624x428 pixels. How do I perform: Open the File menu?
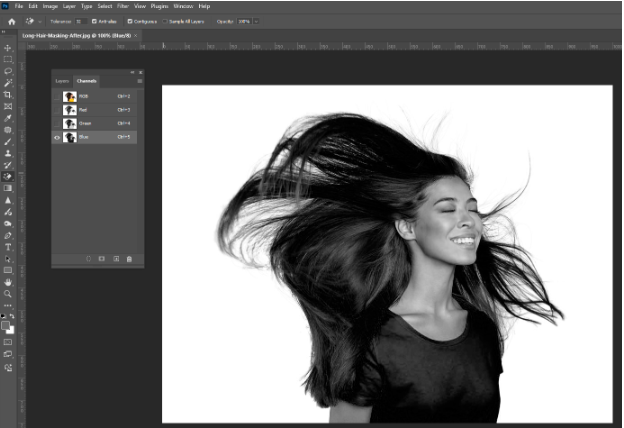(19, 6)
